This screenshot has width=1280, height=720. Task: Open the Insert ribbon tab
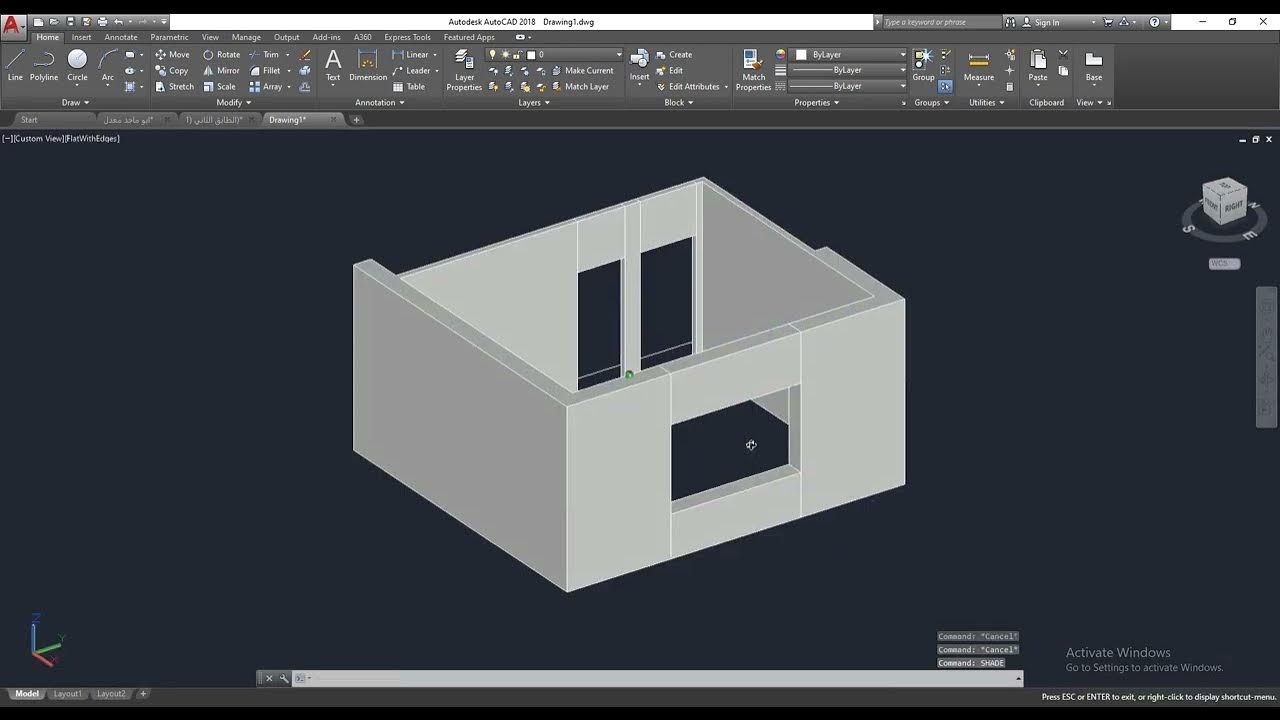pyautogui.click(x=81, y=37)
